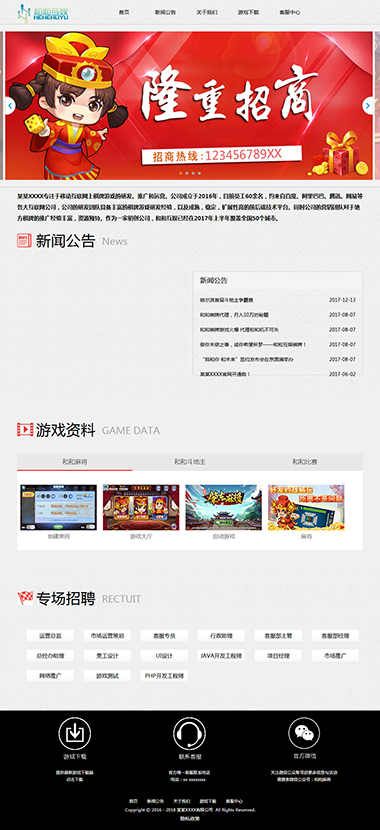This screenshot has height=830, width=380.
Task: Switch to the 和和斗地主 tab
Action: click(189, 462)
